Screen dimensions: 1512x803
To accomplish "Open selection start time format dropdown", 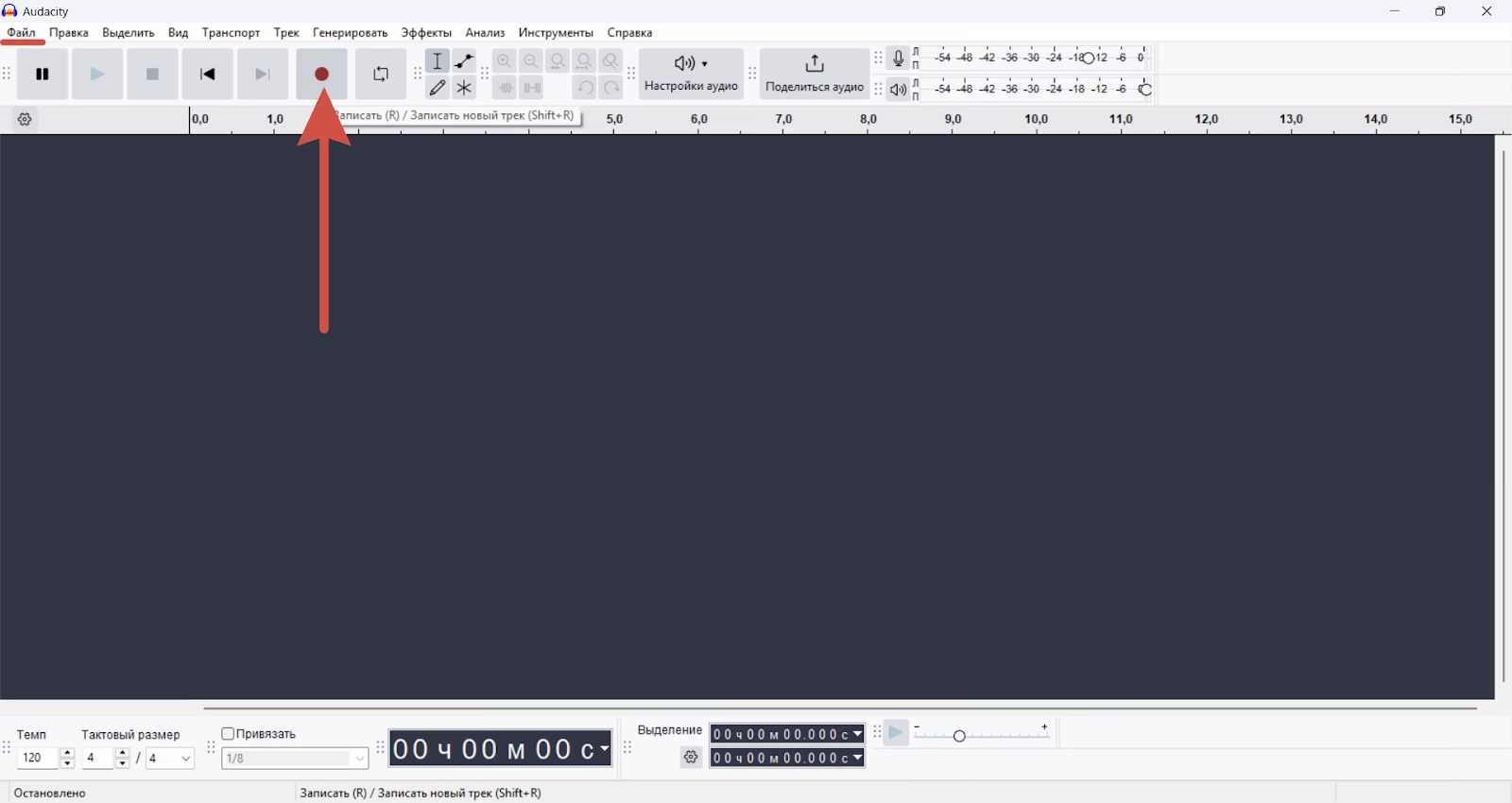I will point(858,734).
